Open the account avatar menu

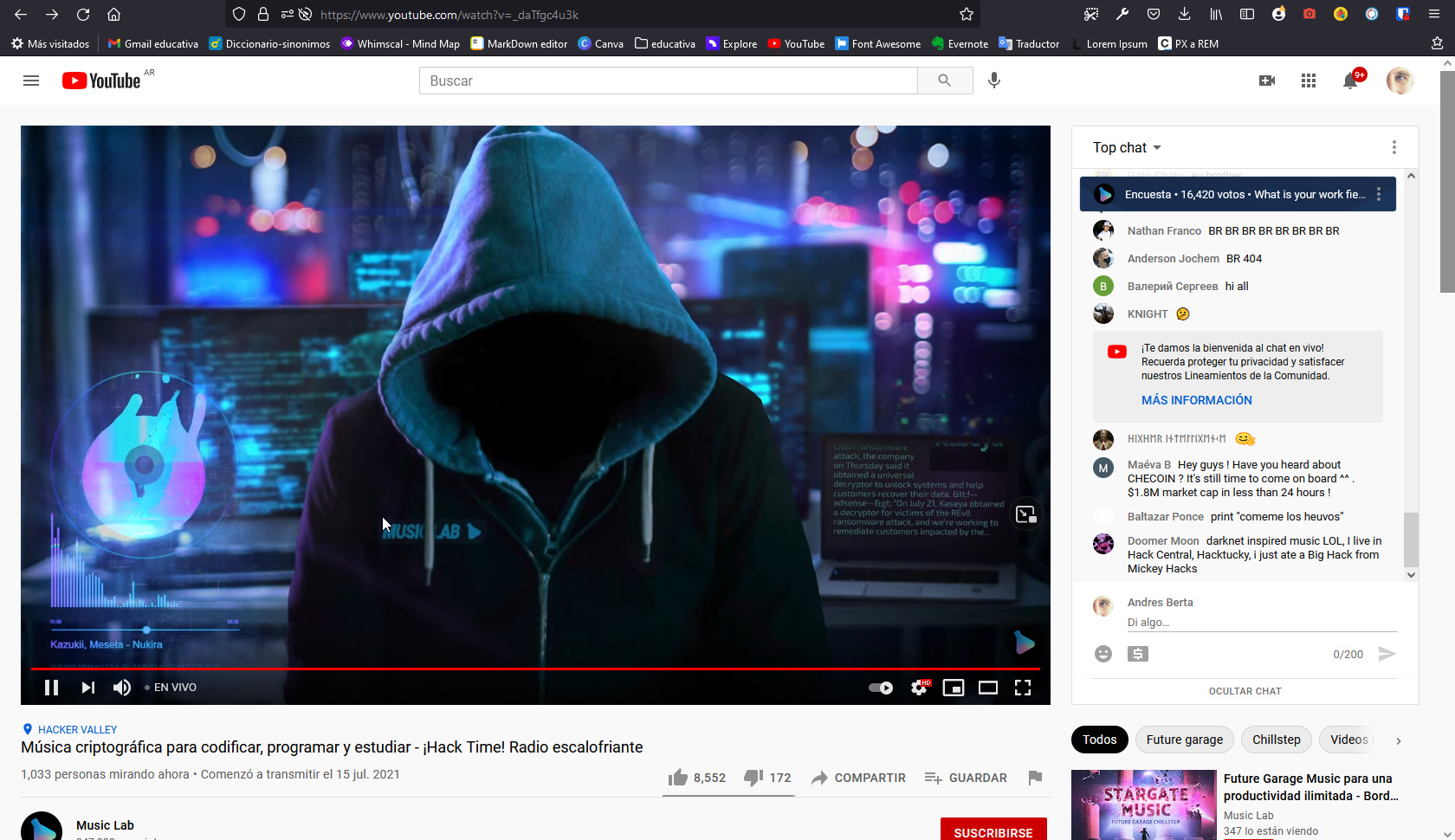click(x=1400, y=81)
